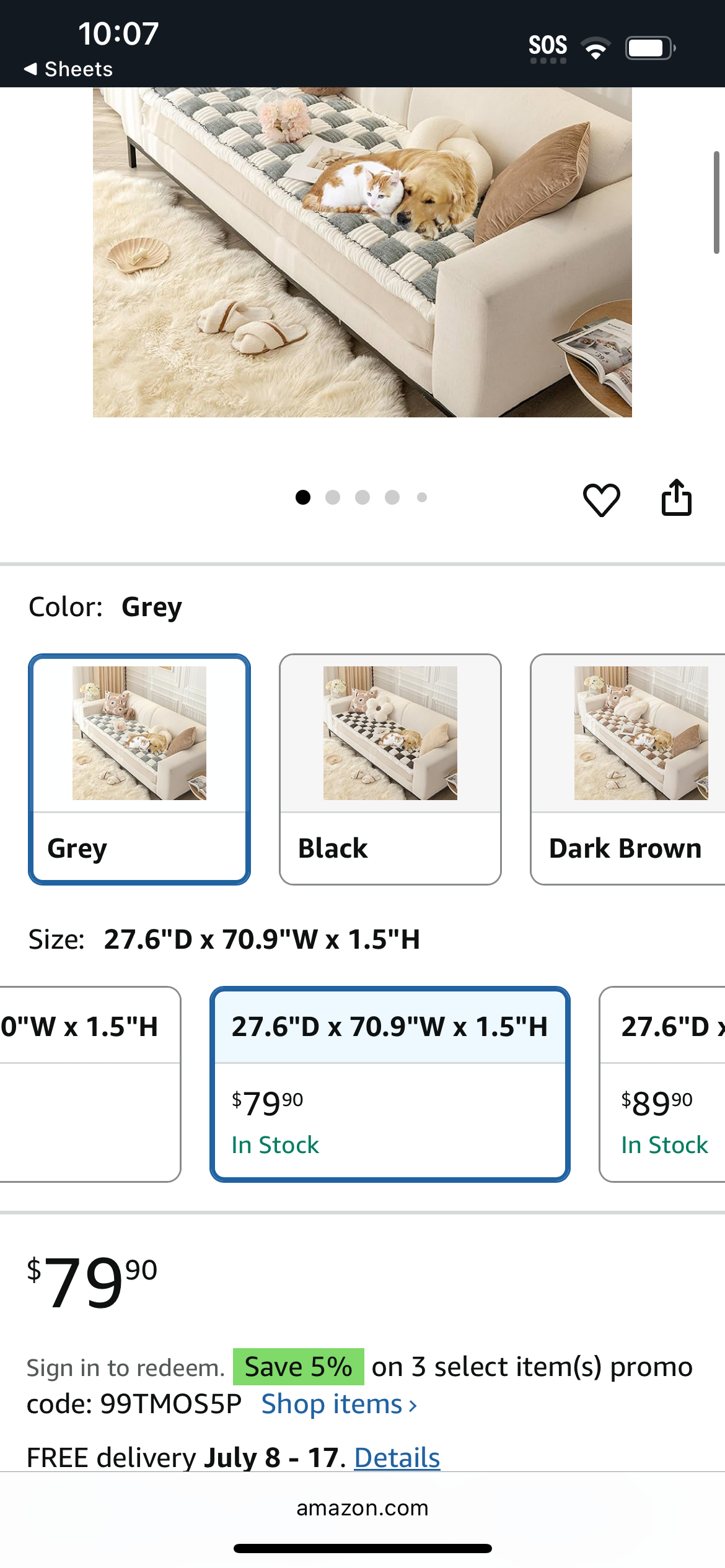The image size is (725, 1568).
Task: Tap the amazon.com address bar
Action: pyautogui.click(x=362, y=1508)
